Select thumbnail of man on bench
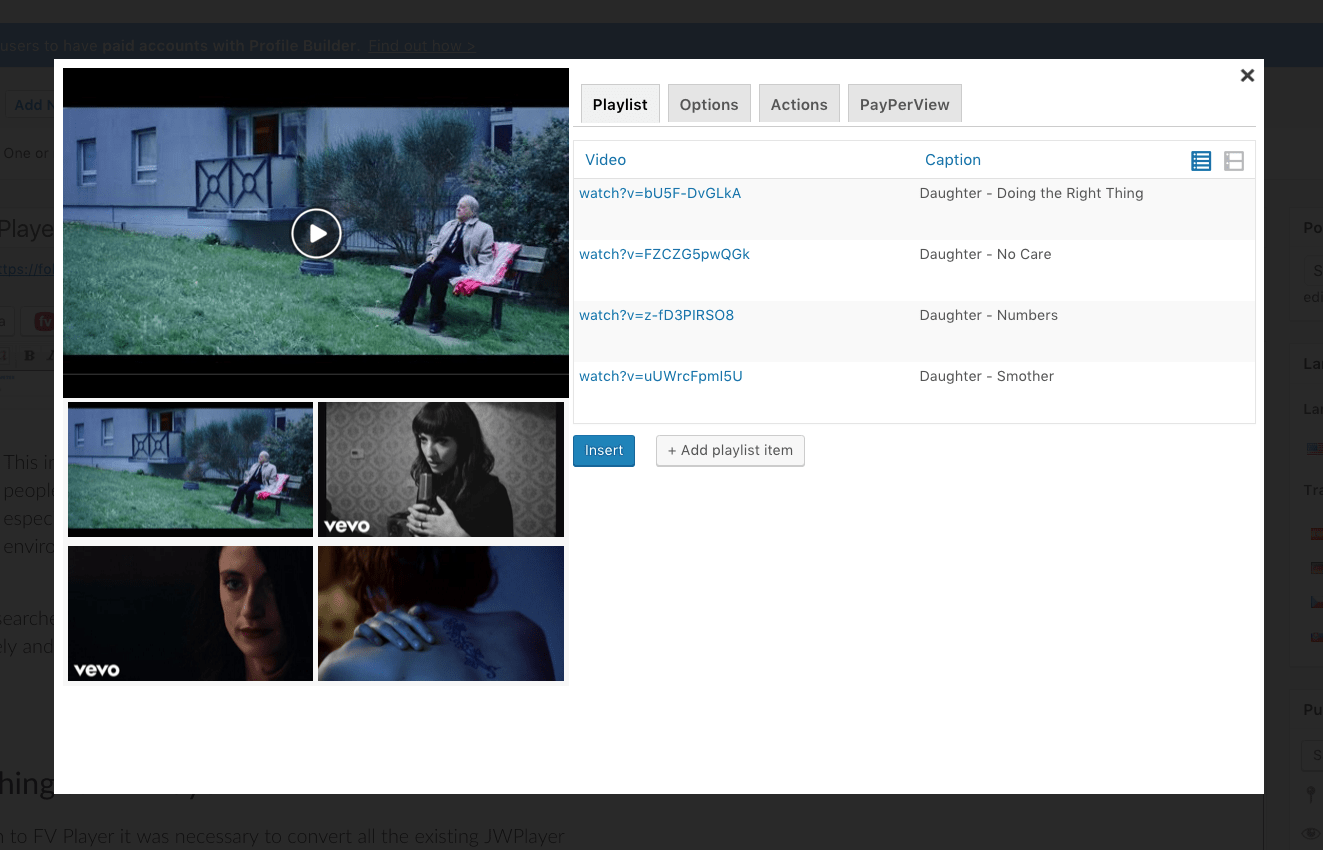The height and width of the screenshot is (850, 1323). point(190,469)
